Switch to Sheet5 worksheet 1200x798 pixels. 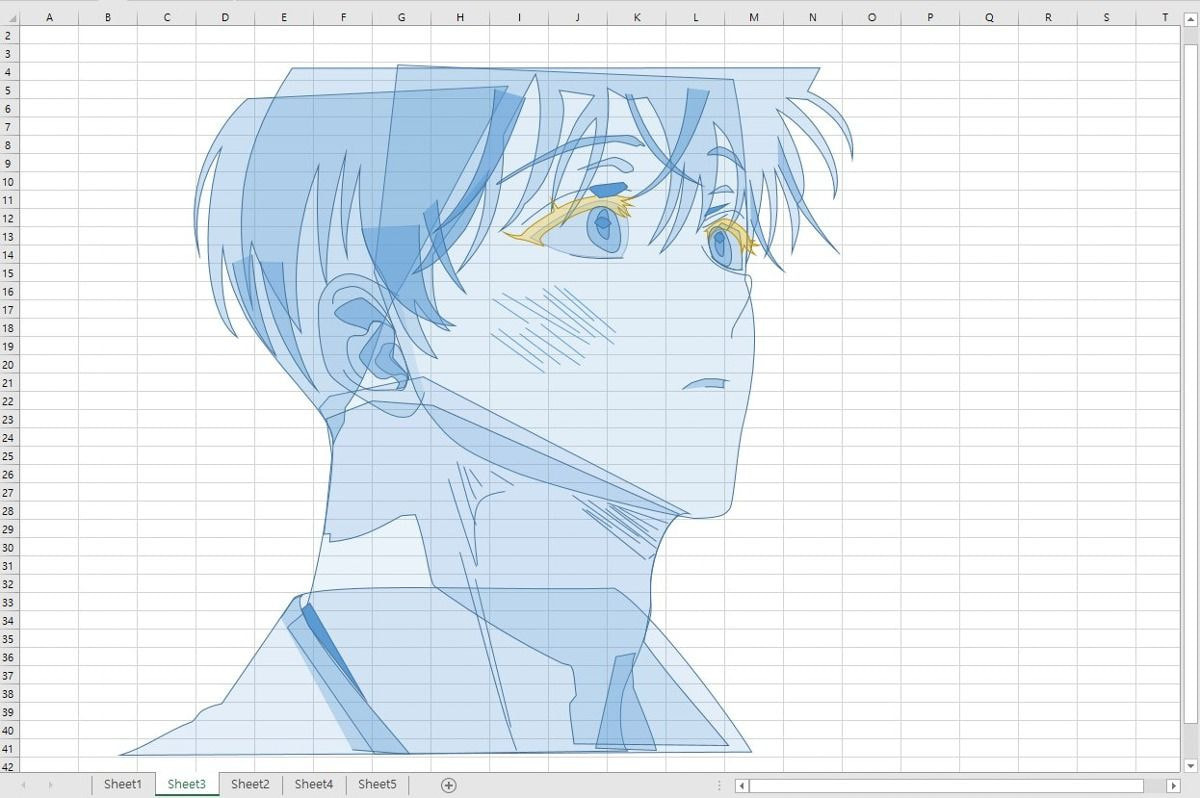coord(377,785)
